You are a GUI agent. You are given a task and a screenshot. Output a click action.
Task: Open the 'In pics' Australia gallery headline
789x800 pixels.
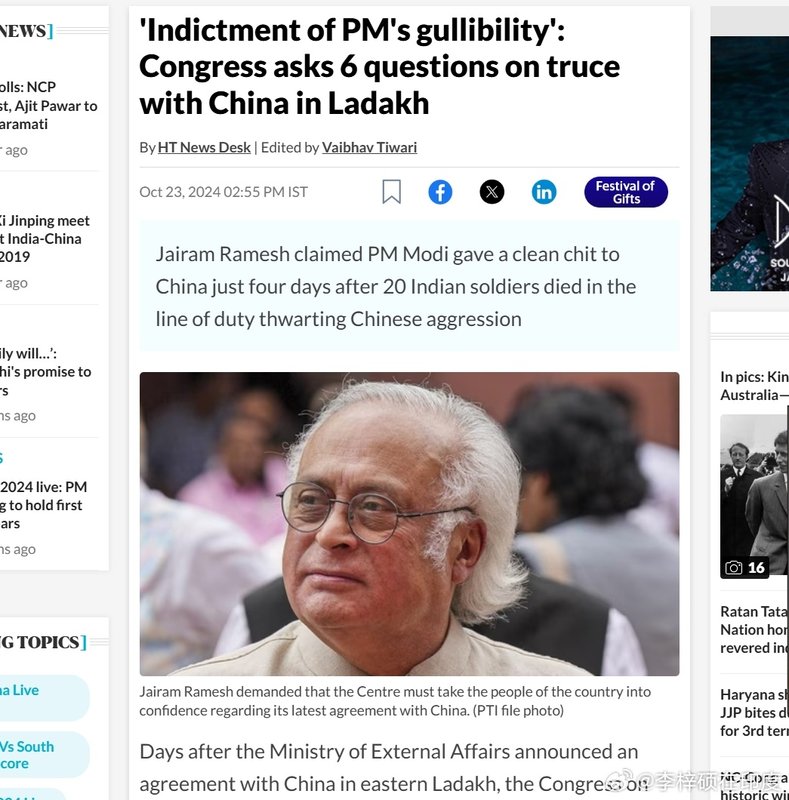coord(754,386)
